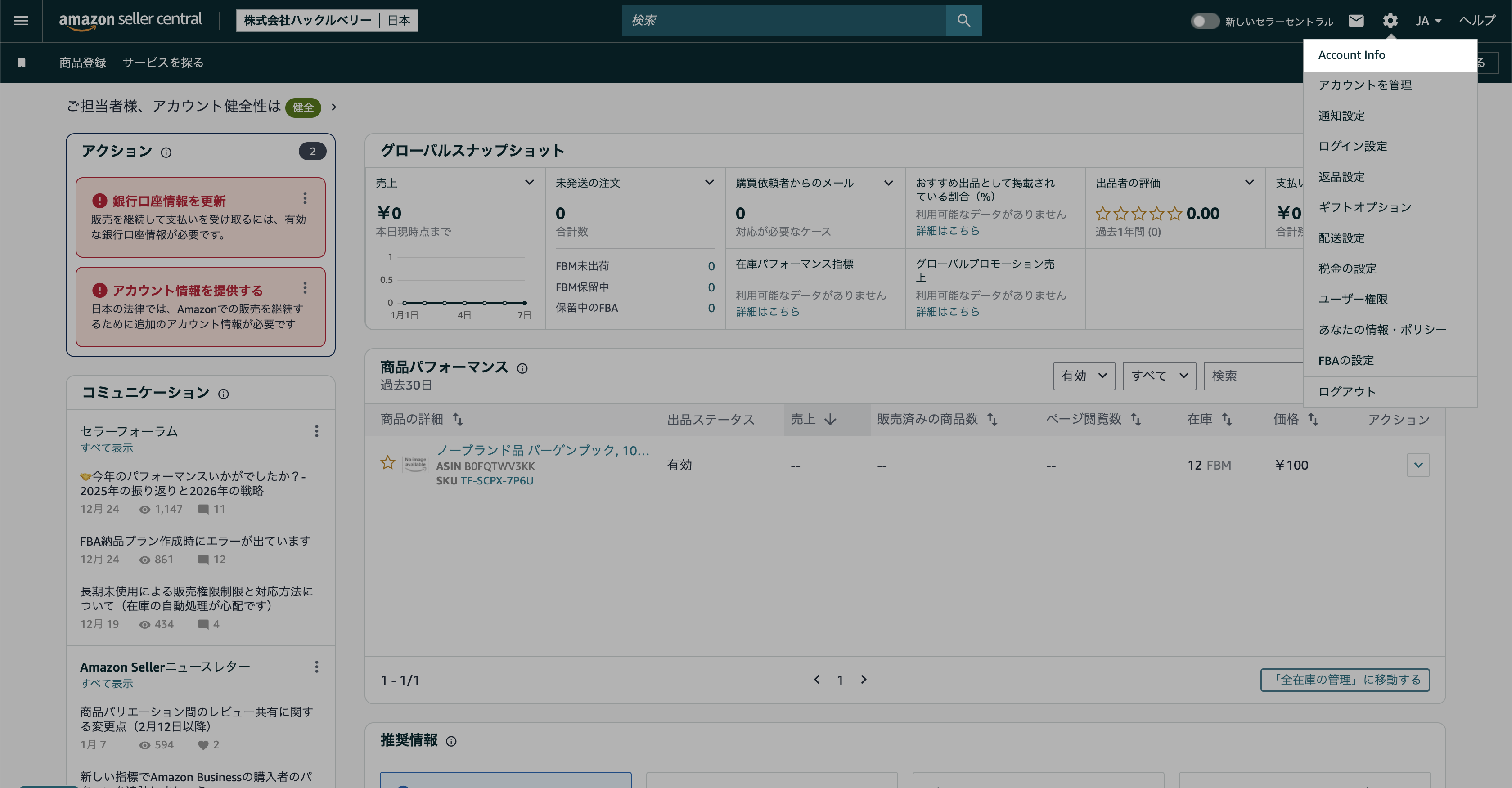
Task: Click info icon next to アクション
Action: pos(166,152)
